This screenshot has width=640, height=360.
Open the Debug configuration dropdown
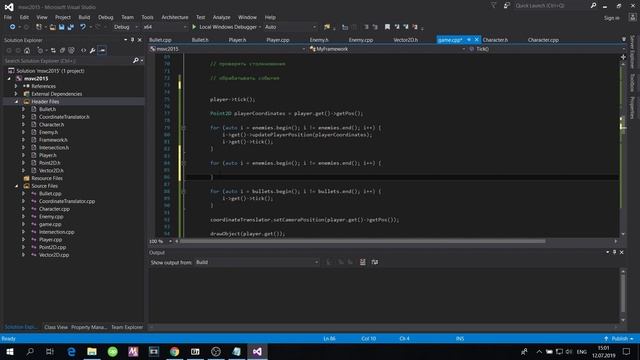tap(126, 27)
